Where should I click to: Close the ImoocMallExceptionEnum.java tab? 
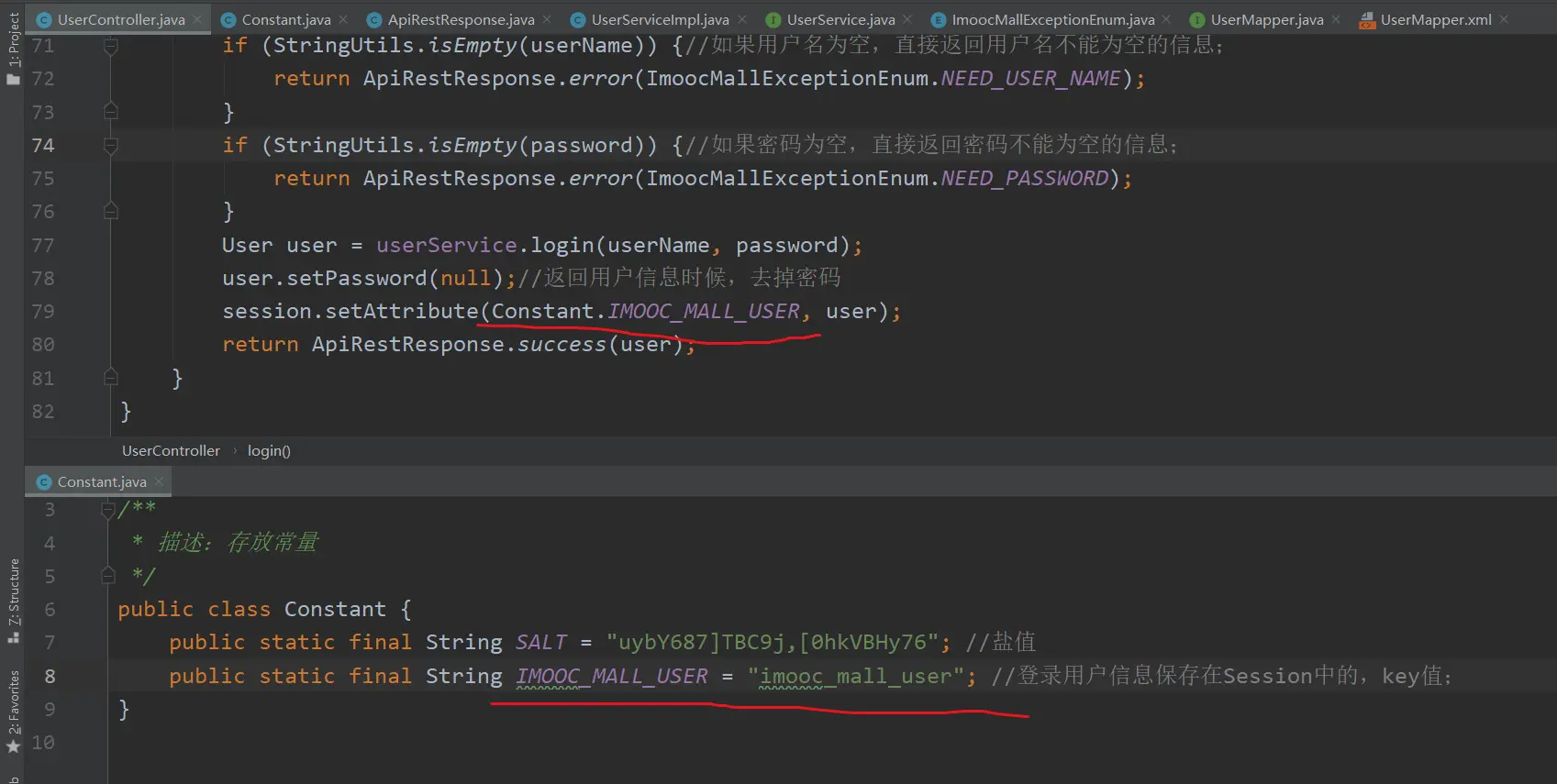tap(1167, 19)
